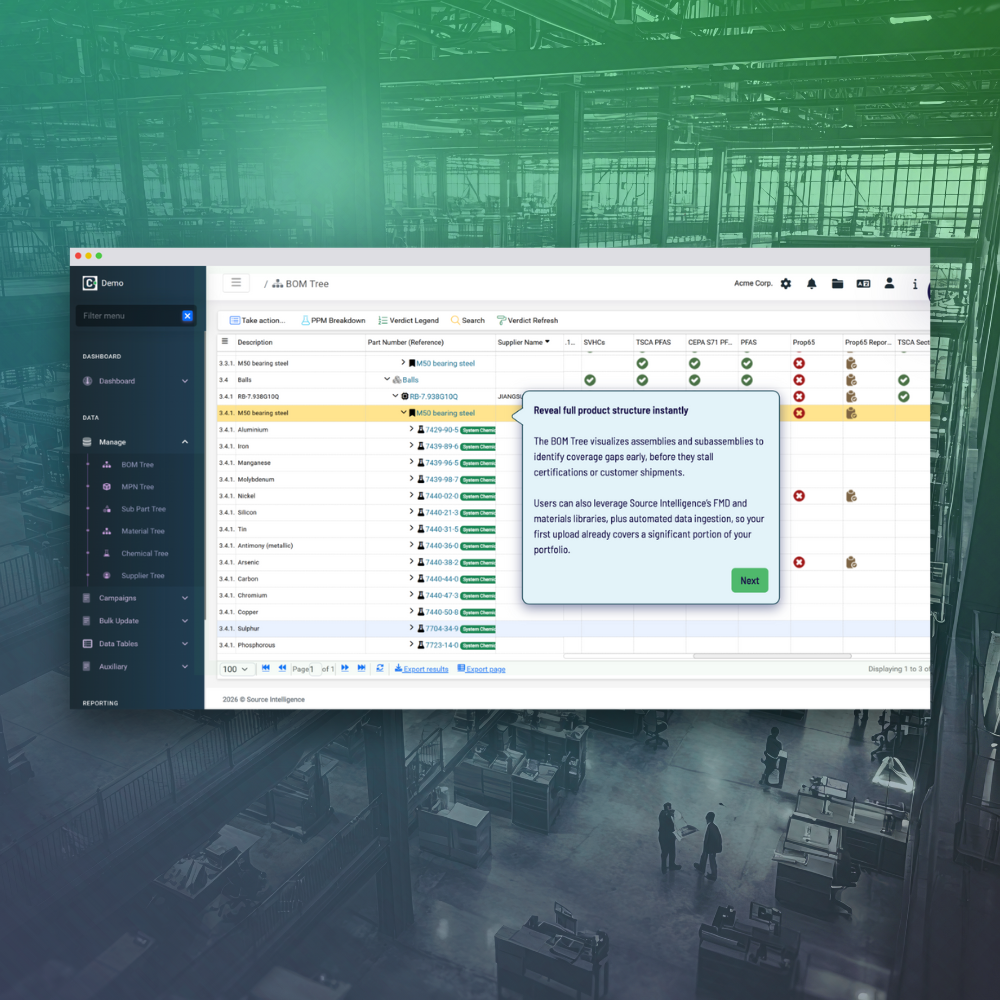Screen dimensions: 1000x1000
Task: Click the BOM Tree breadcrumb title
Action: point(307,284)
